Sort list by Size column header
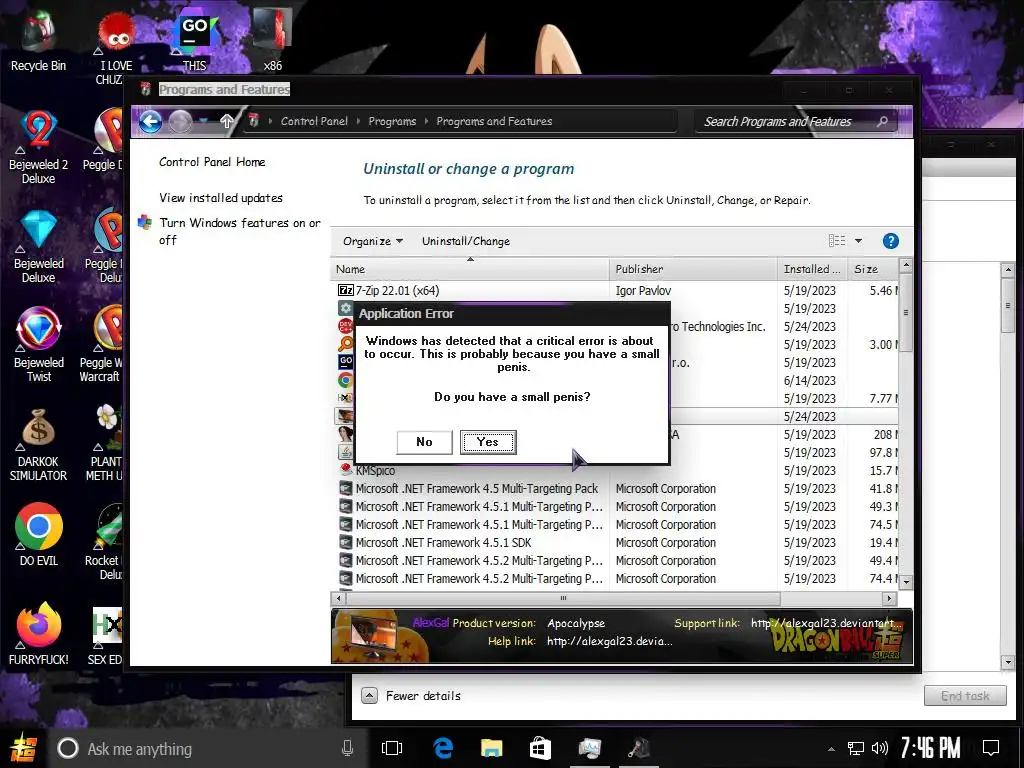The width and height of the screenshot is (1024, 768). coord(873,269)
